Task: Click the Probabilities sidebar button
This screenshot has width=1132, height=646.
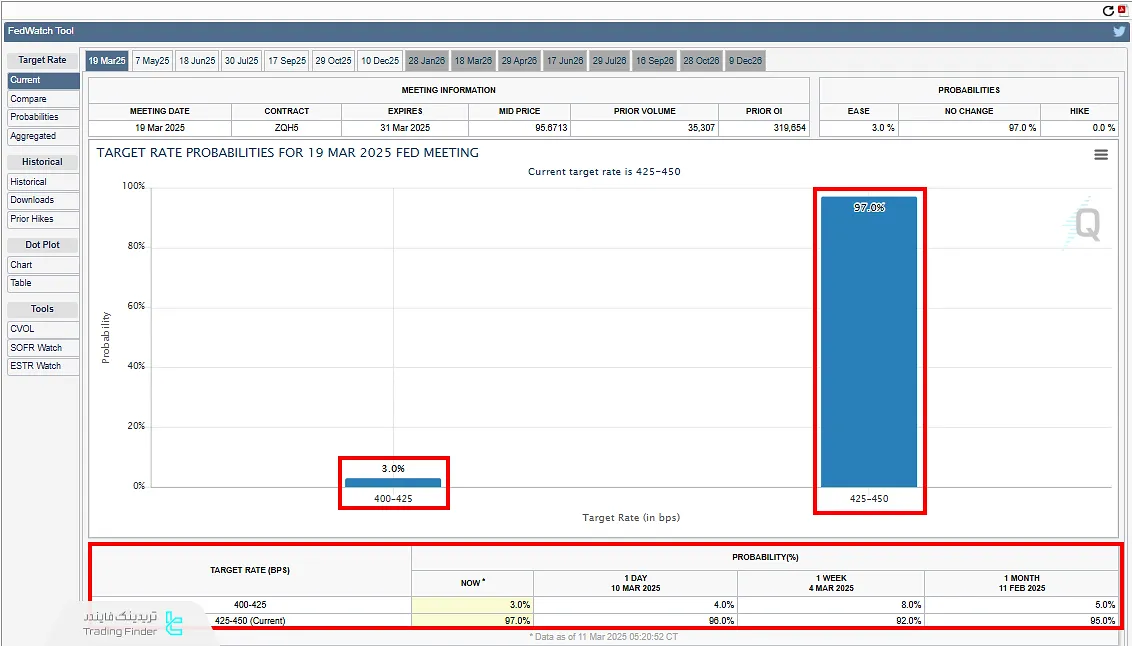Action: [x=43, y=117]
